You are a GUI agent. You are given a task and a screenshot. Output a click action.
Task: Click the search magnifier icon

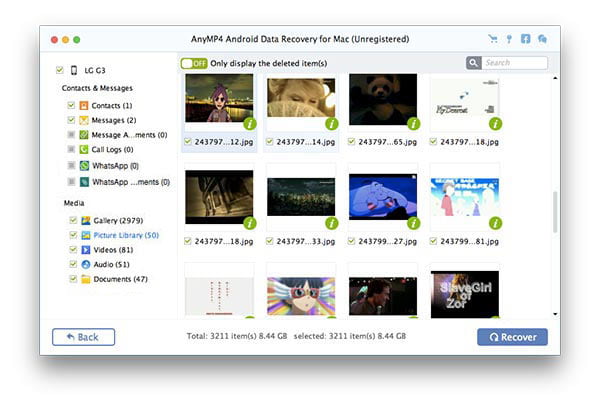click(473, 63)
